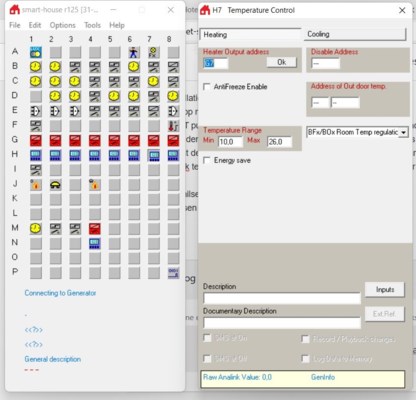Enable the AntiFreeze Enable checkbox

(207, 87)
